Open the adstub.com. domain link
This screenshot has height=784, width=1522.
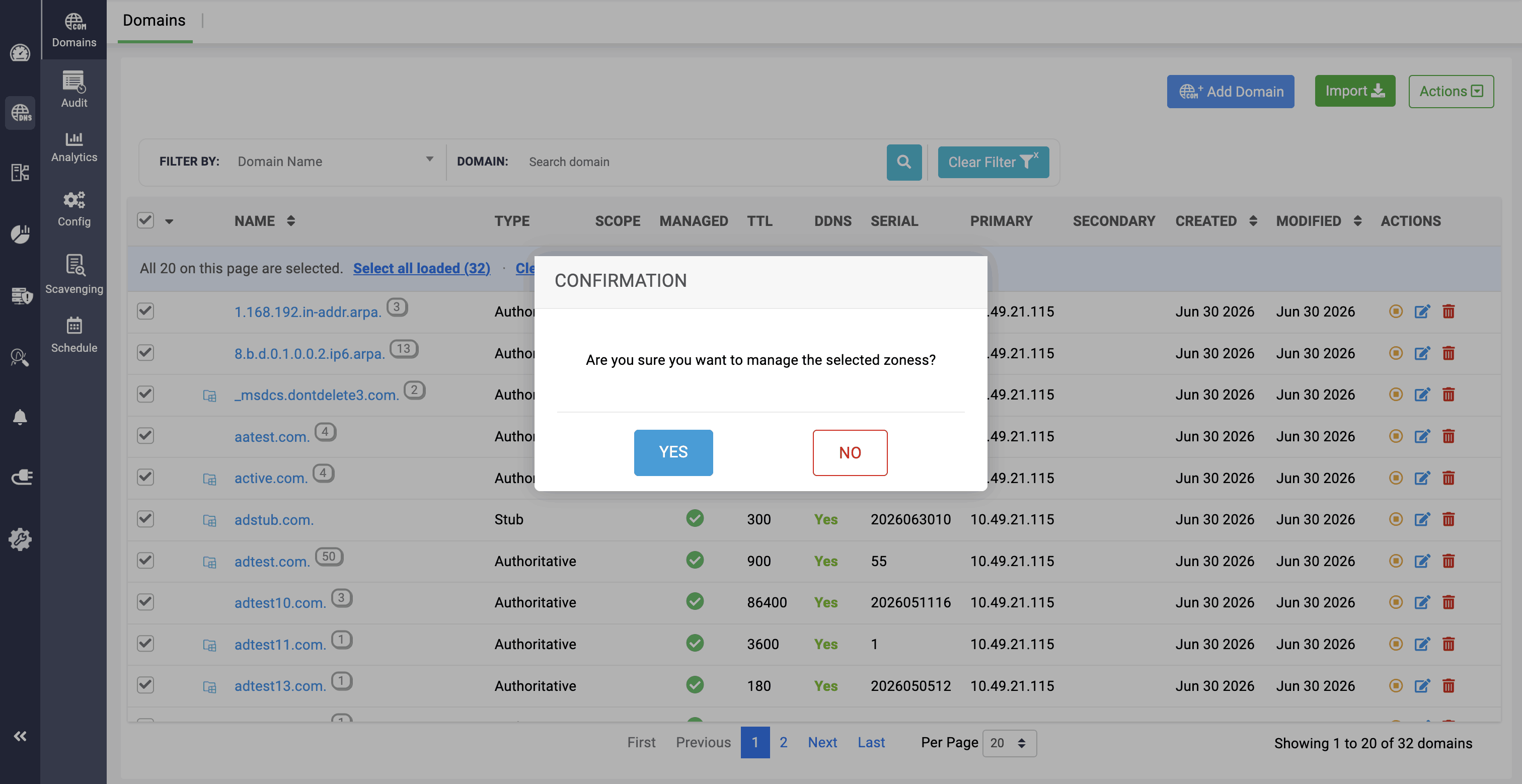274,520
